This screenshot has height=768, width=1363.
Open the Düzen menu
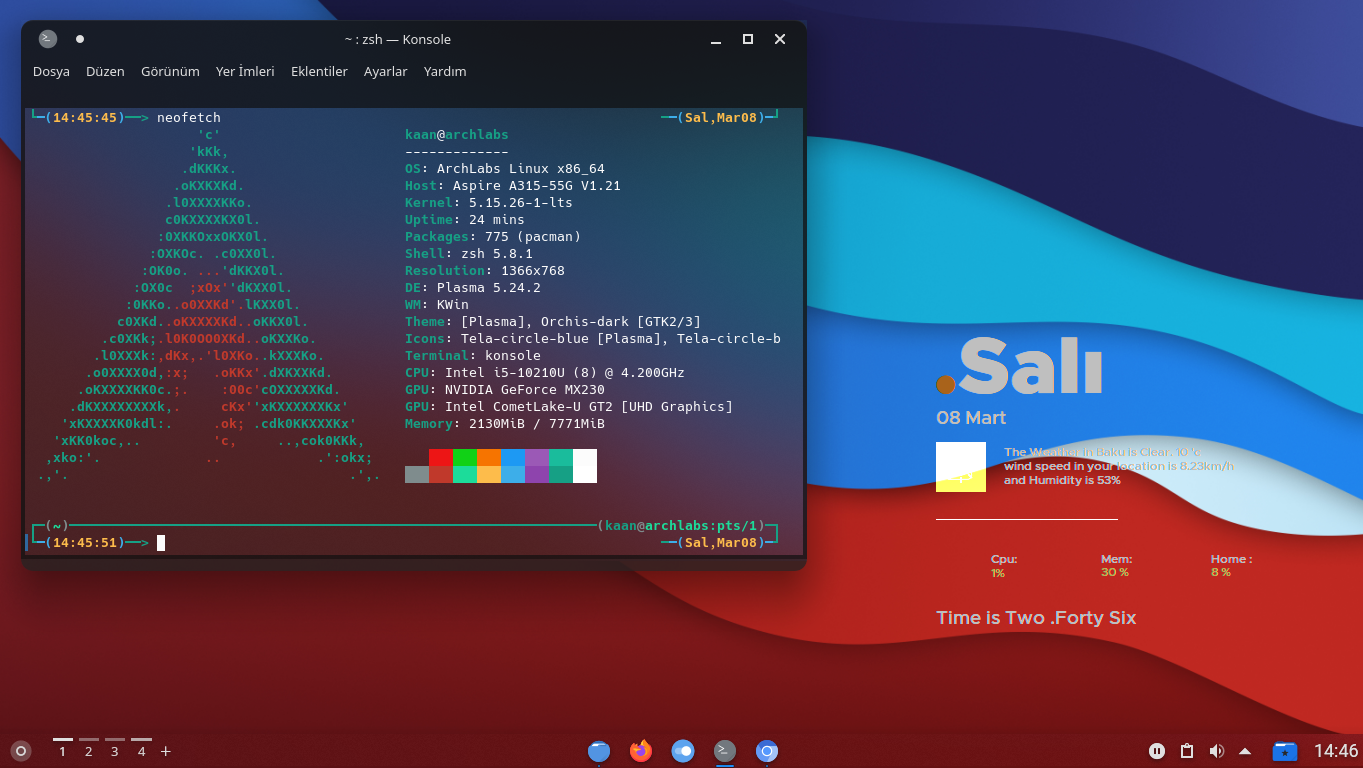105,72
